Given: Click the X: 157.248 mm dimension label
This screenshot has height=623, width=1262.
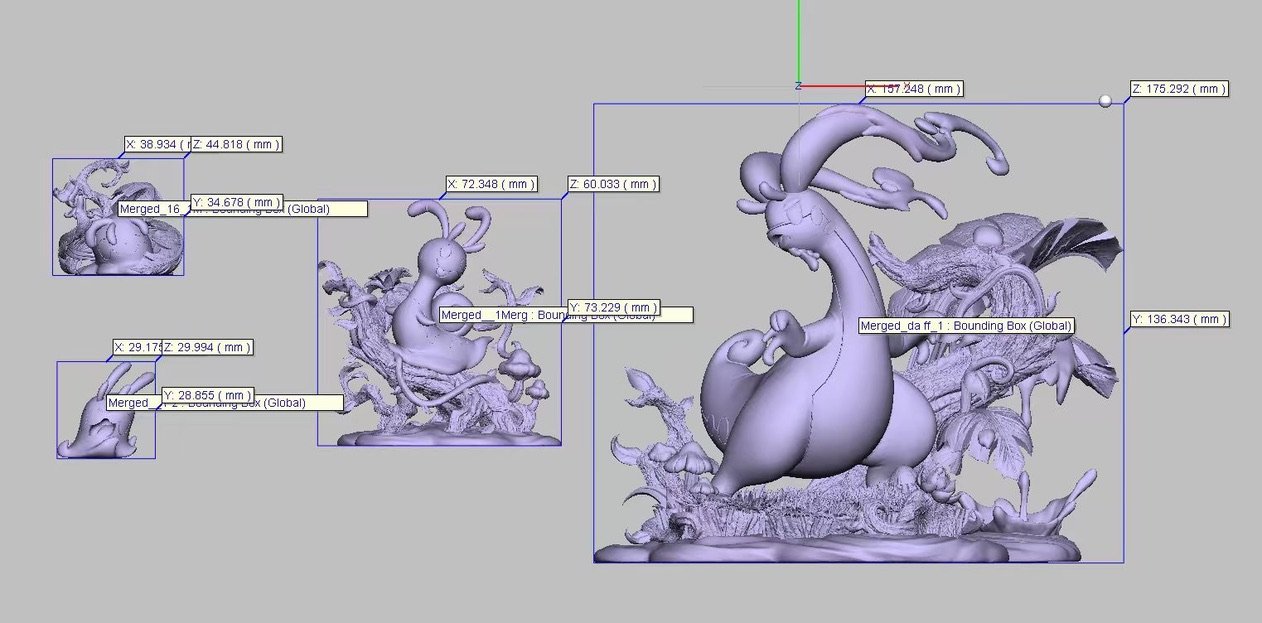Looking at the screenshot, I should pos(913,89).
